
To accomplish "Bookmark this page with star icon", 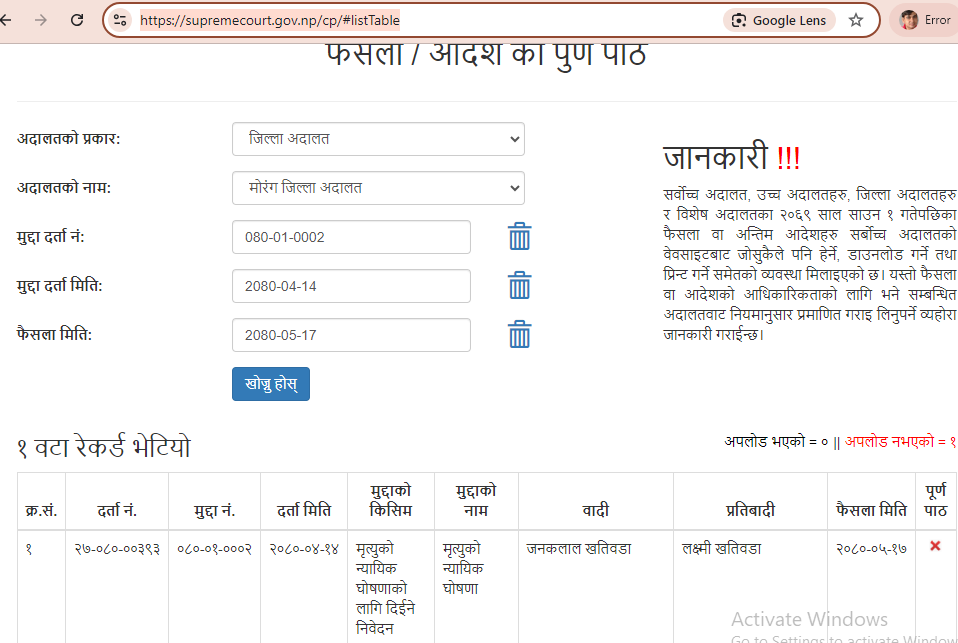I will [855, 20].
